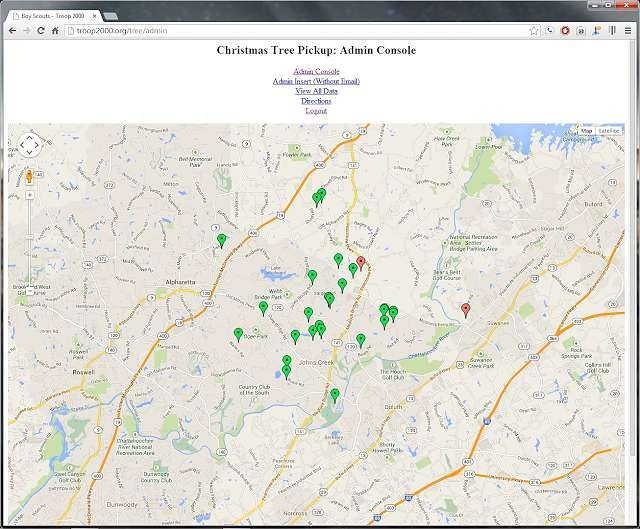The height and width of the screenshot is (529, 640).
Task: Select the Boy Scouts - Troop 2000 tab
Action: point(53,16)
